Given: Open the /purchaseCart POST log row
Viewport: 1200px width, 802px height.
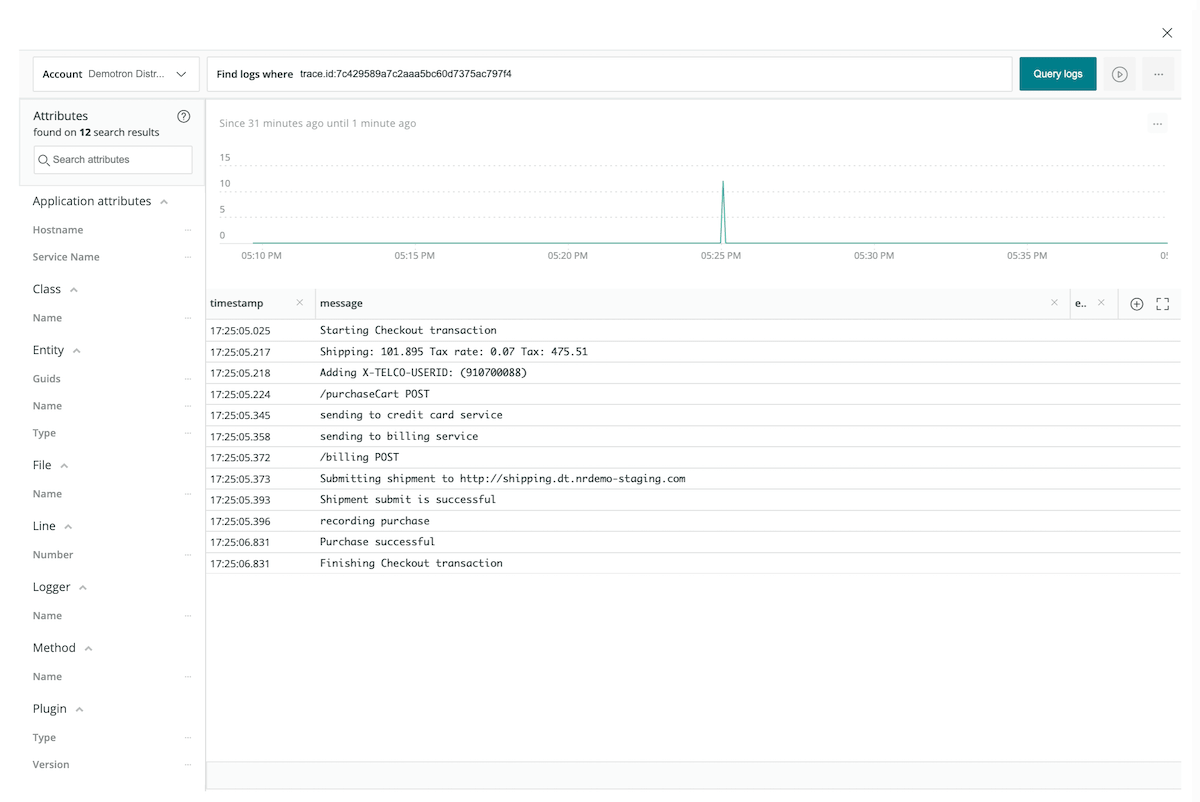Looking at the screenshot, I should (x=693, y=394).
